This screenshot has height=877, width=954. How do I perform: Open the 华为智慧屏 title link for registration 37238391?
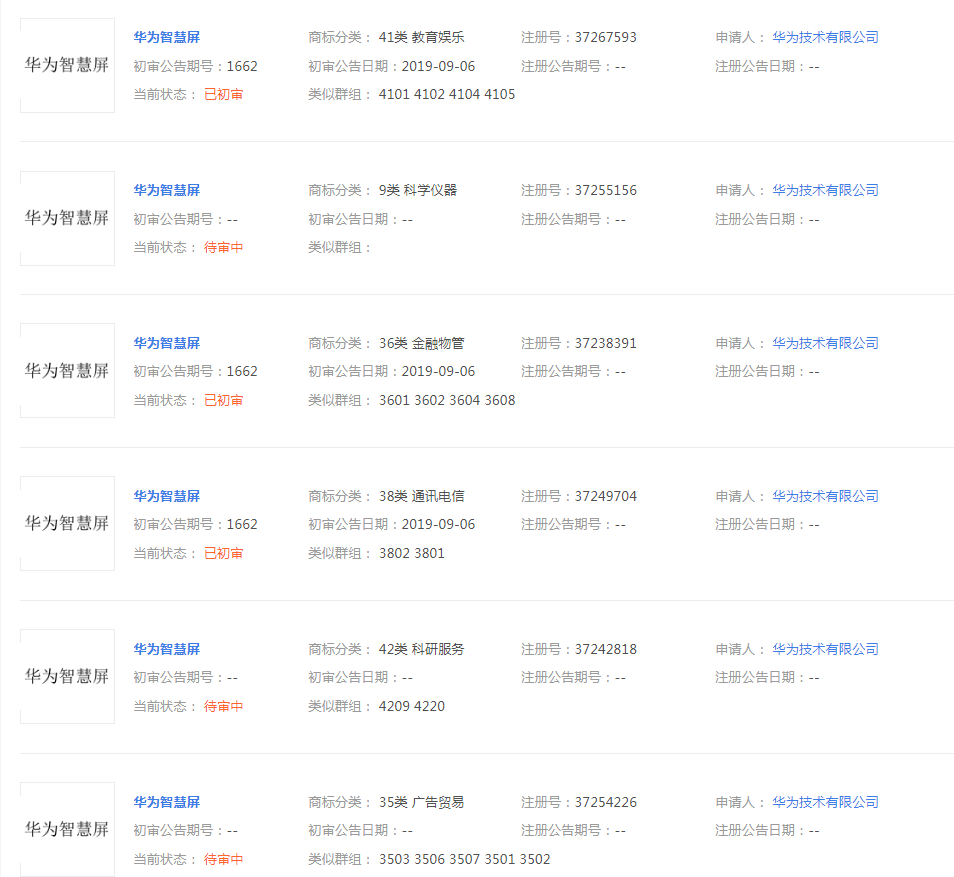167,343
